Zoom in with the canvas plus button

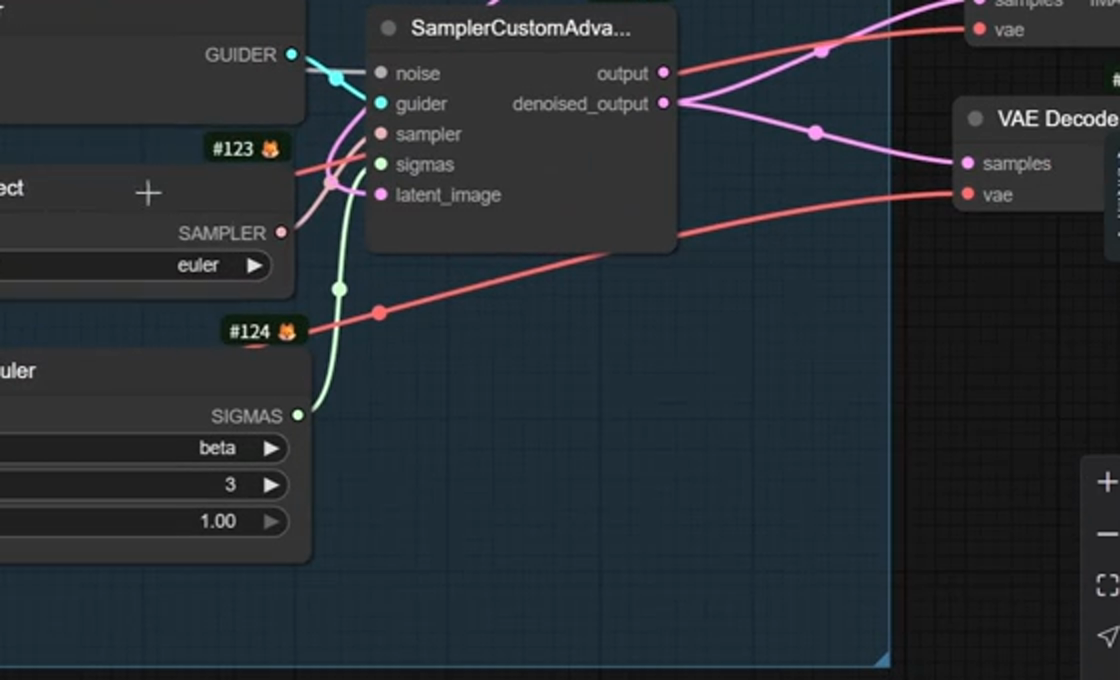[1107, 482]
